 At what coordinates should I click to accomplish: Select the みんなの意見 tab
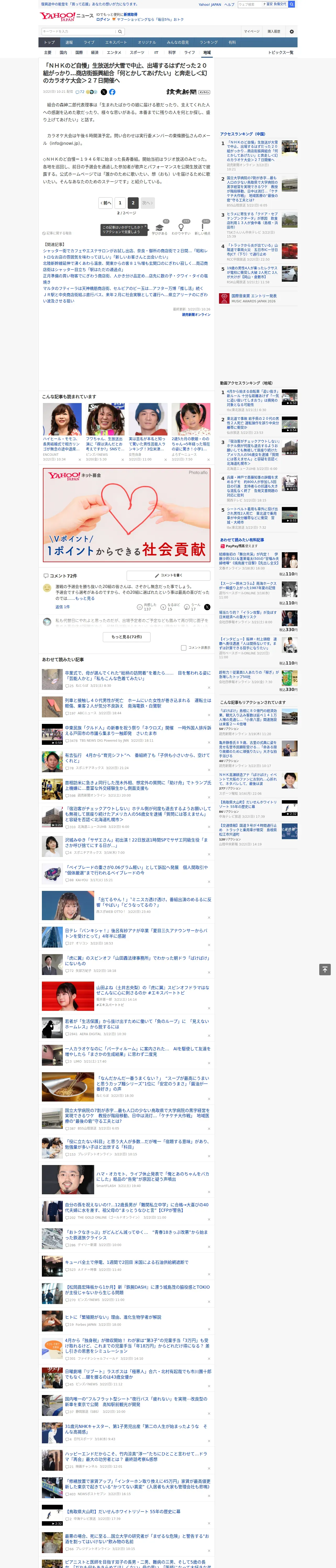[178, 43]
